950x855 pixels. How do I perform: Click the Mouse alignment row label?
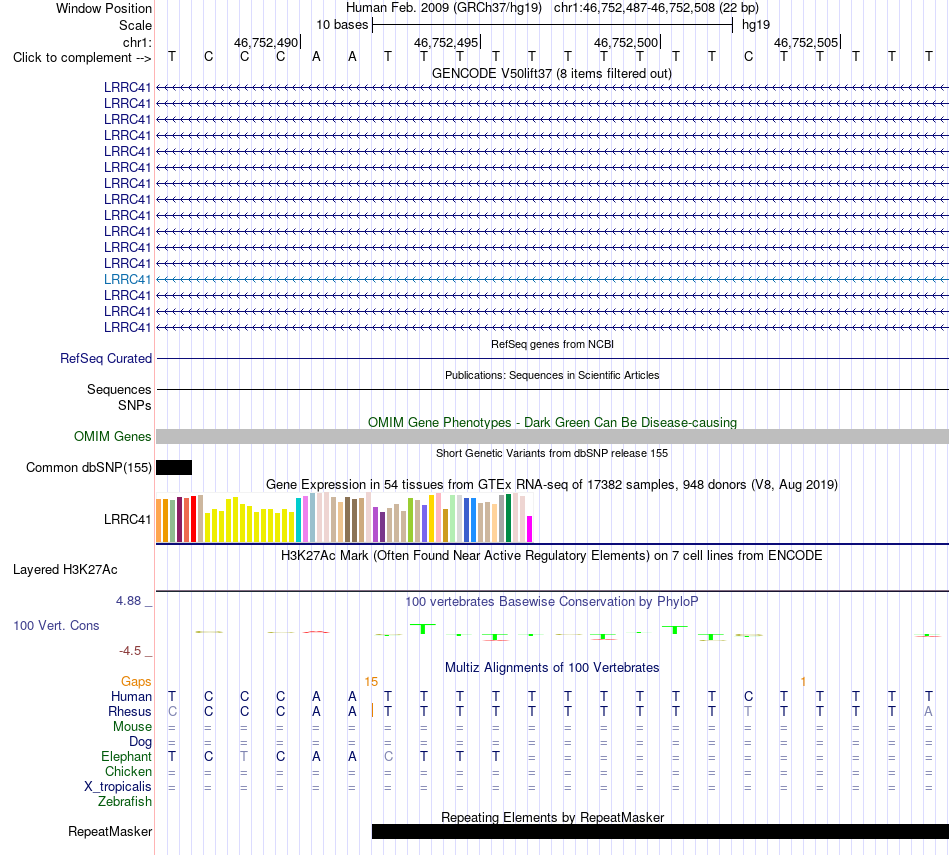(x=133, y=727)
